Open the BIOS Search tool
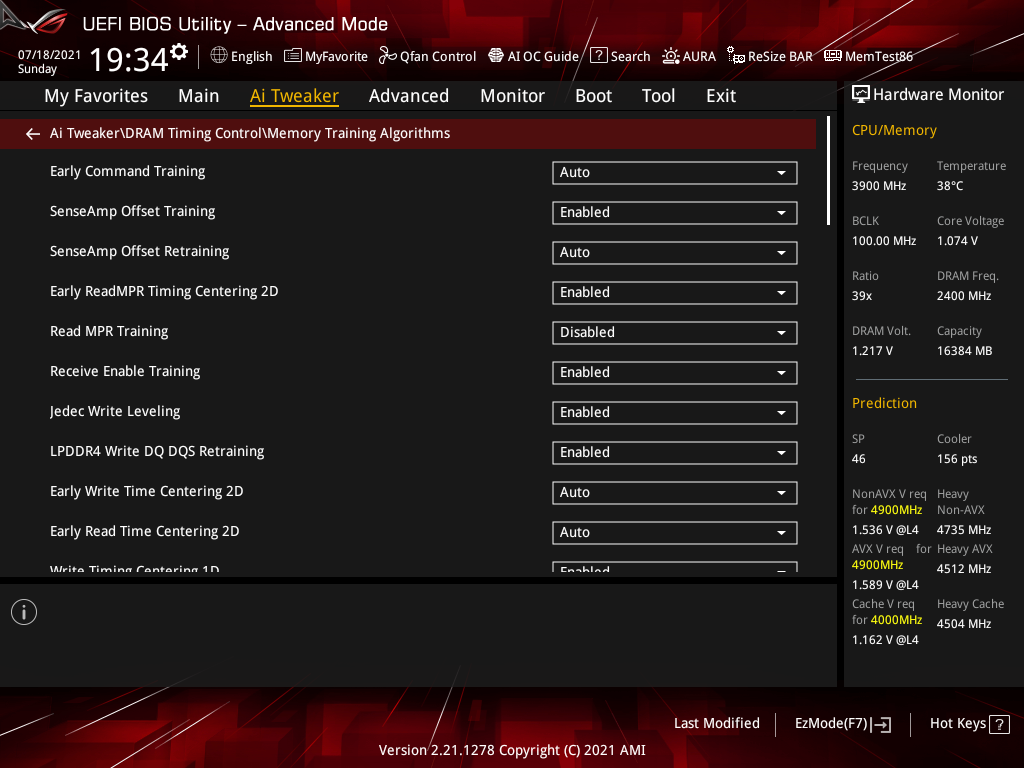This screenshot has height=768, width=1024. (620, 56)
